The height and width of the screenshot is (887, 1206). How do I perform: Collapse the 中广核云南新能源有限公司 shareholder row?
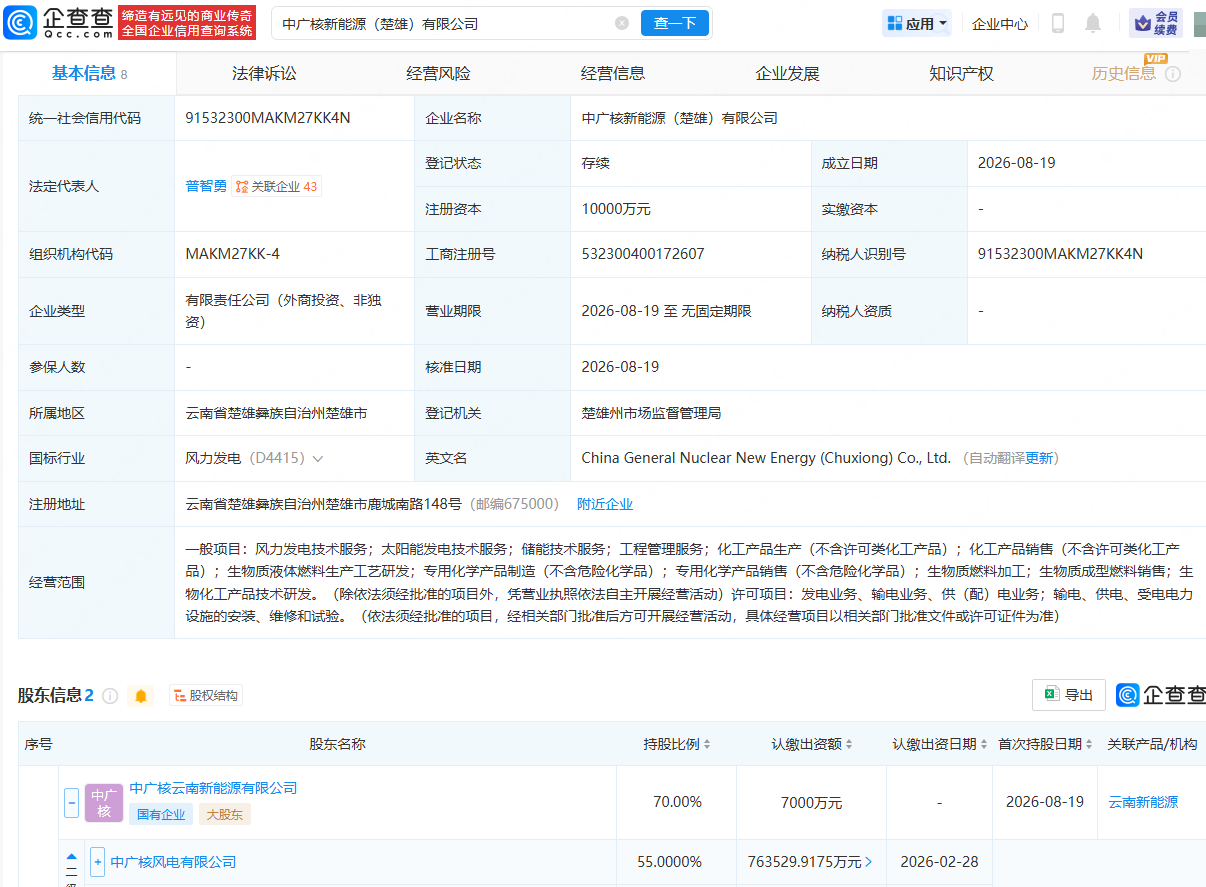click(72, 802)
